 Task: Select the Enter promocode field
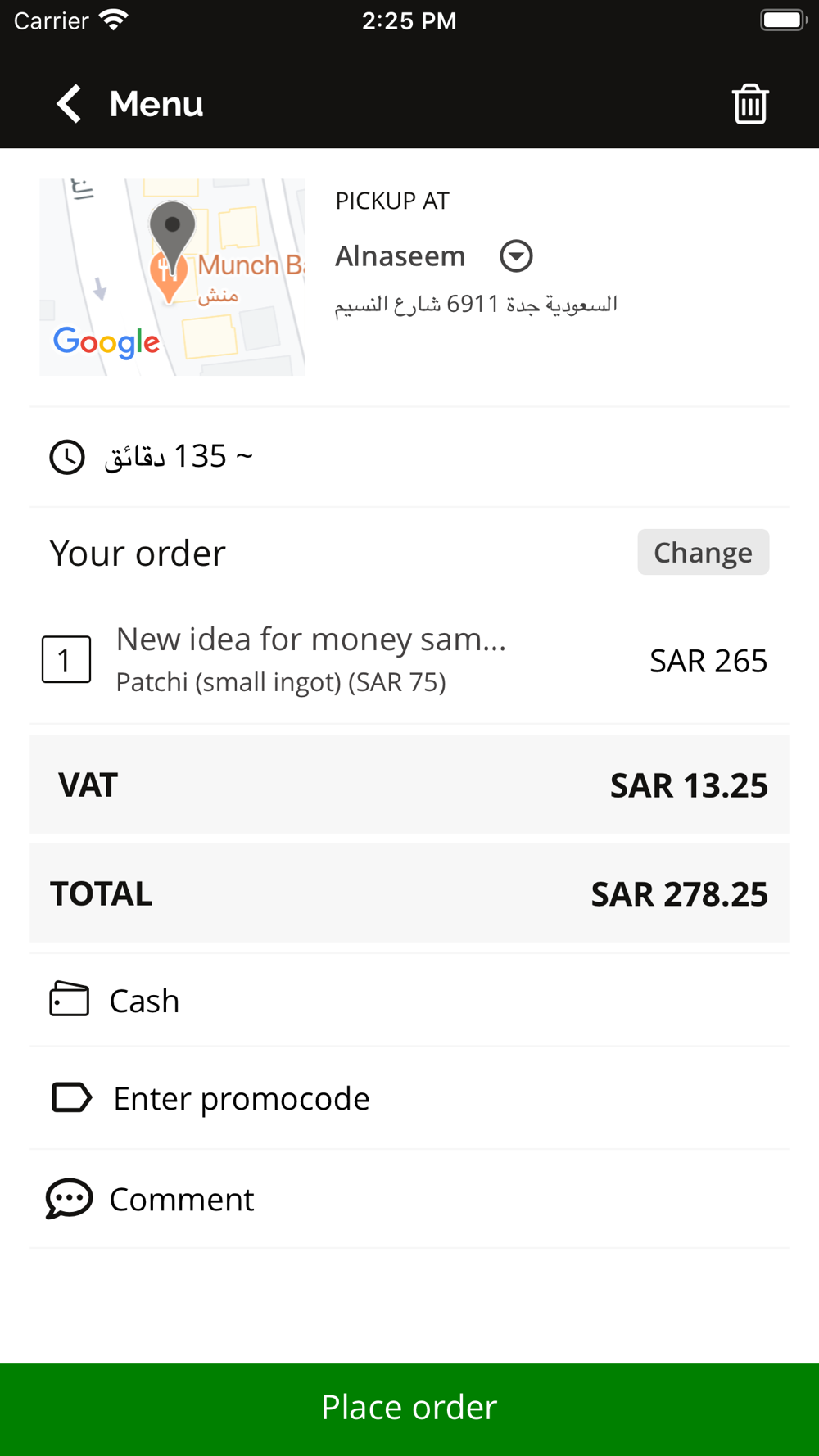pos(409,1098)
